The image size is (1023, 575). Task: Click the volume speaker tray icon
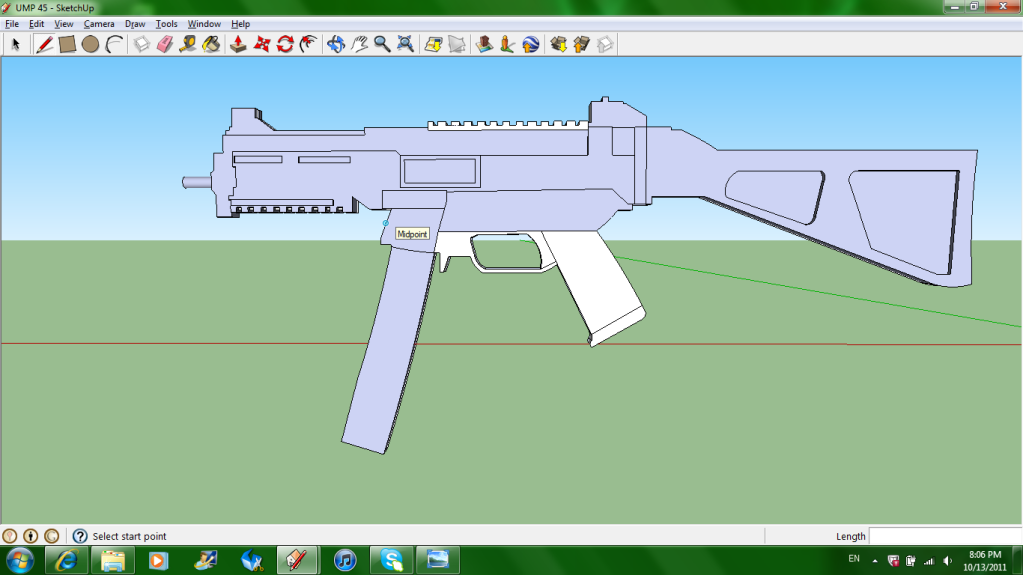tap(947, 561)
